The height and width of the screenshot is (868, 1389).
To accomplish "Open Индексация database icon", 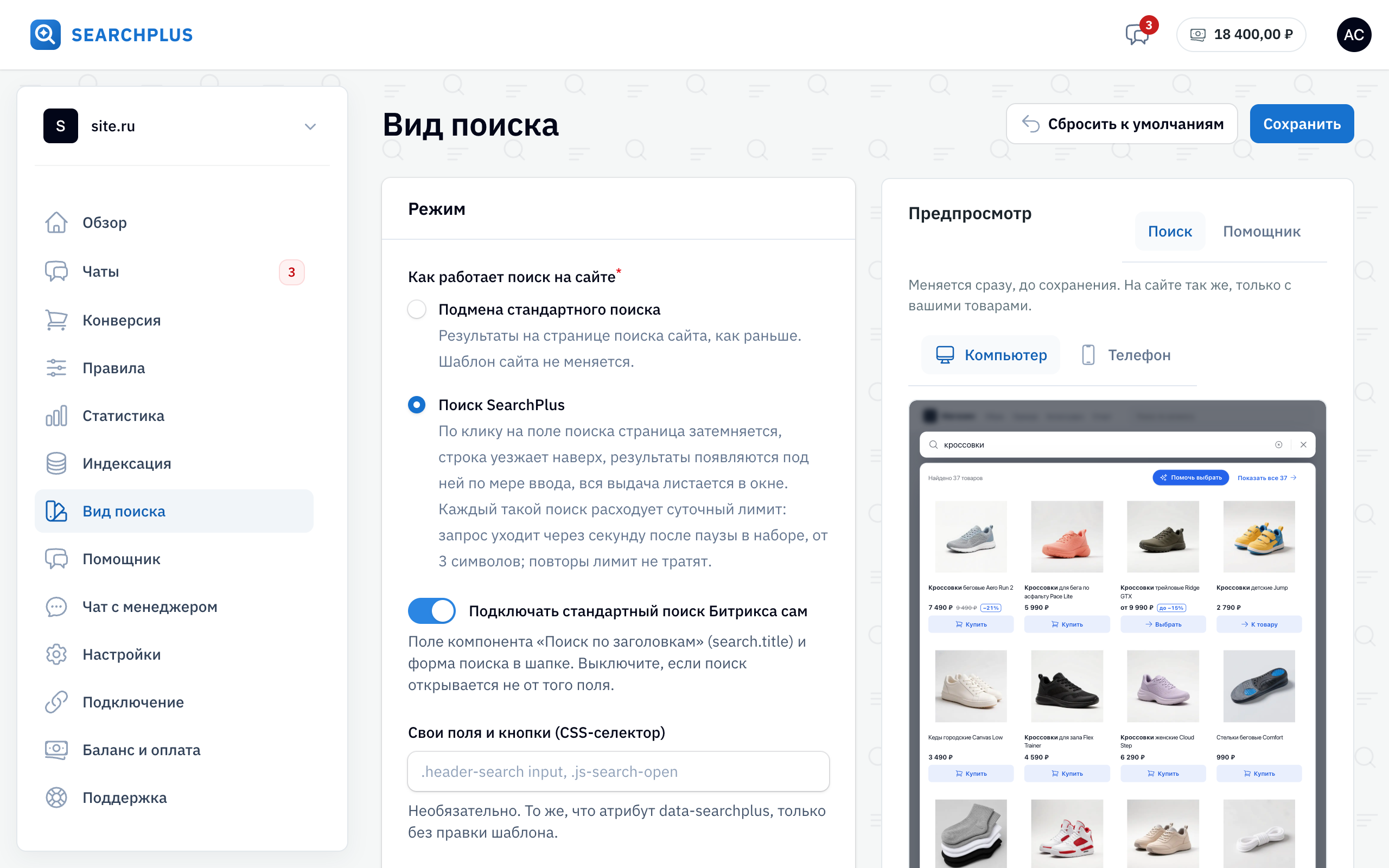I will click(x=56, y=463).
